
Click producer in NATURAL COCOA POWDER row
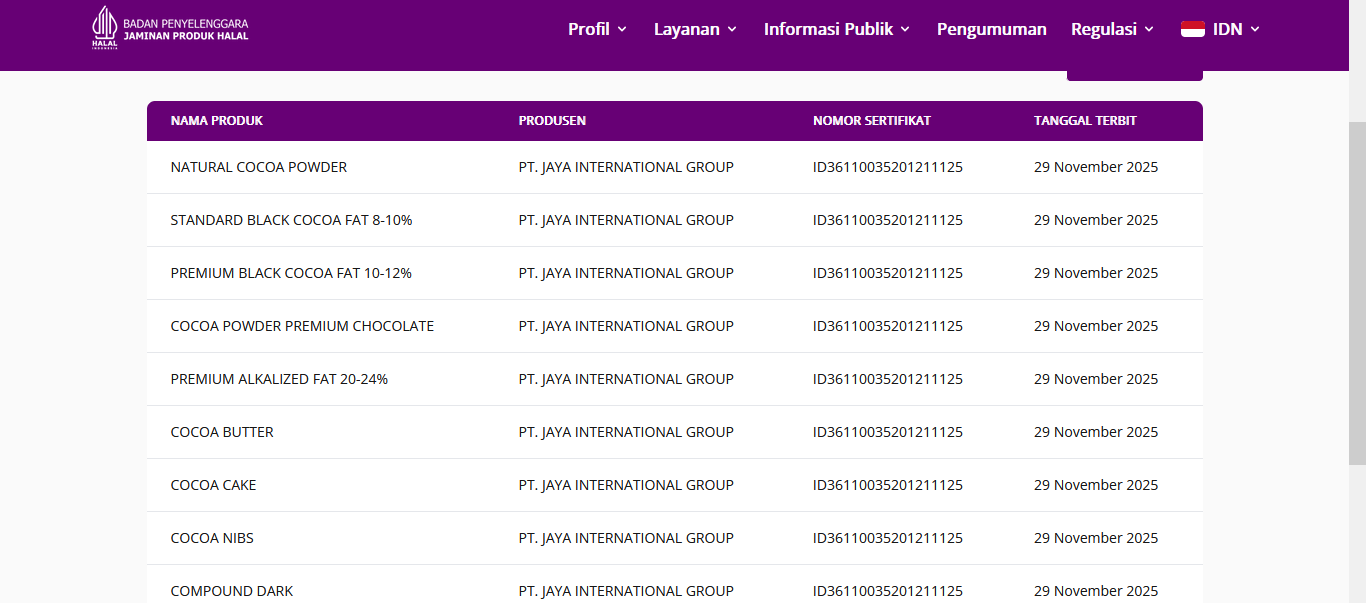[626, 167]
